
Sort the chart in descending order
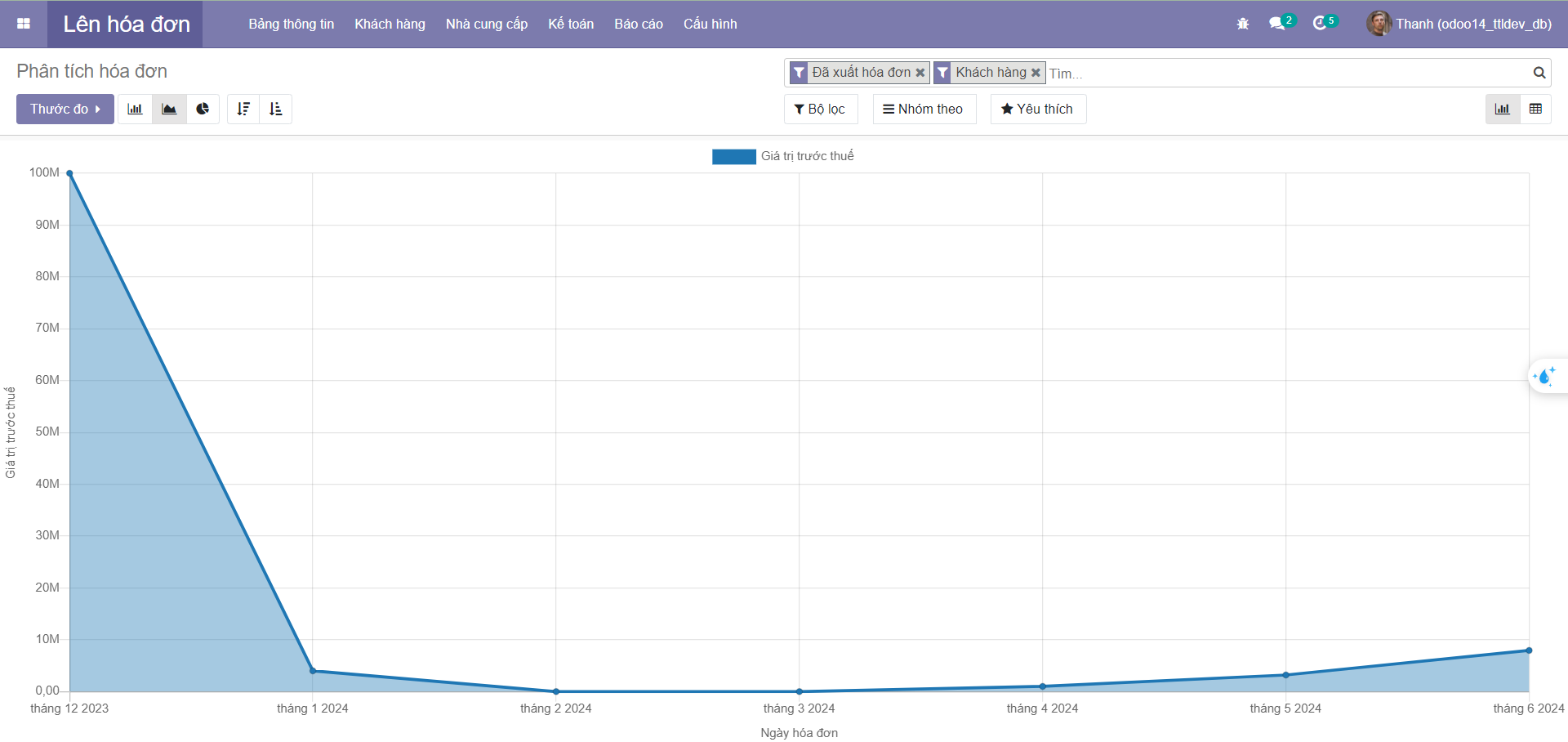(x=243, y=109)
